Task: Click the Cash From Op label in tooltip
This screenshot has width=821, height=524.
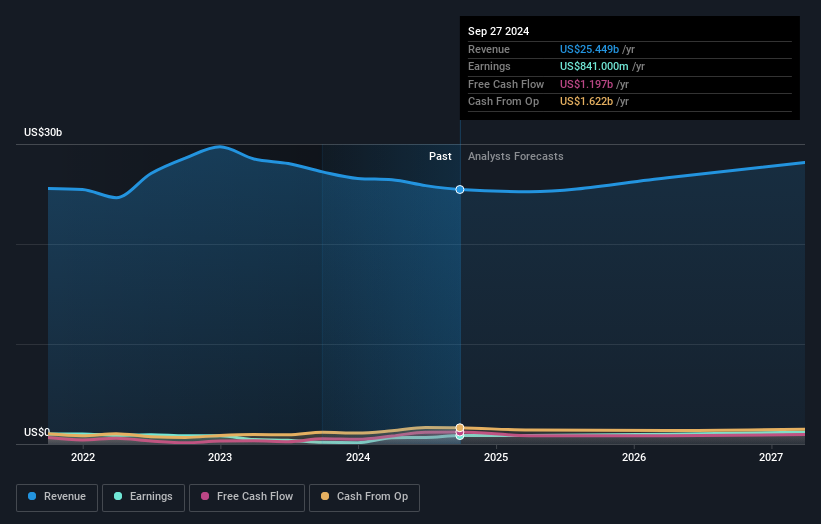Action: [x=504, y=102]
